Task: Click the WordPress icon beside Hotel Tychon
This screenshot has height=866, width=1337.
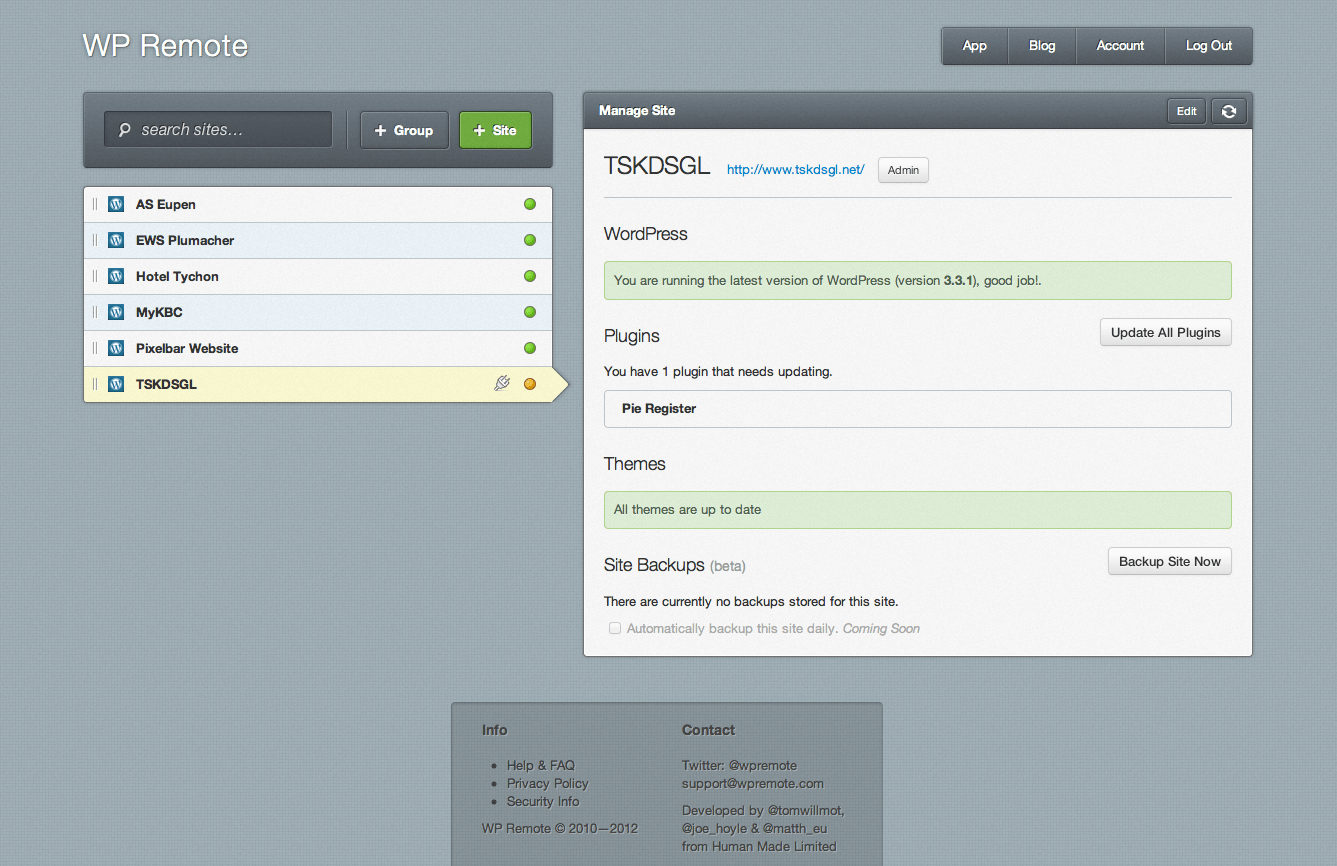Action: 116,276
